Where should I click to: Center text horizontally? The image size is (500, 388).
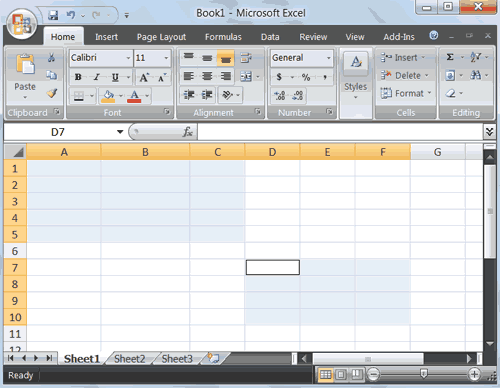tap(207, 76)
